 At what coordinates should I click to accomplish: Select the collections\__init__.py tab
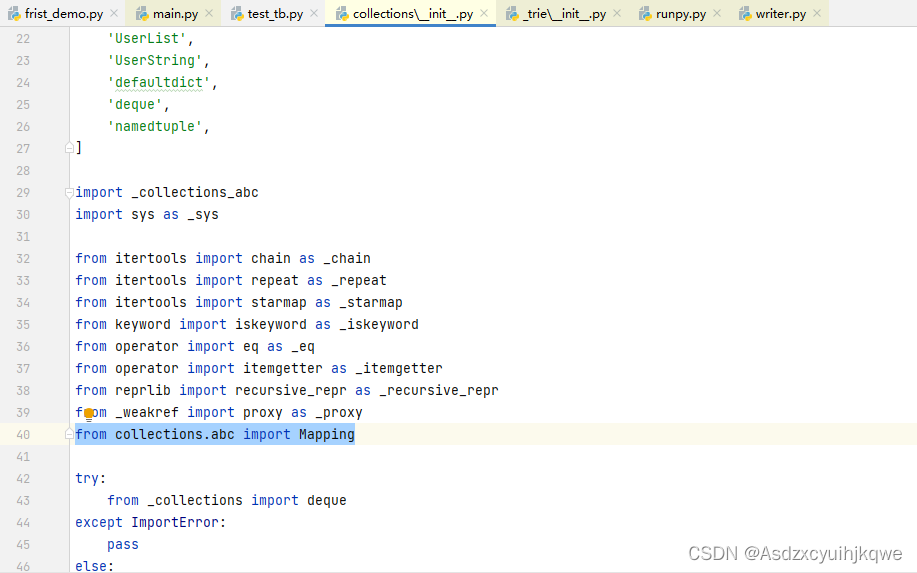point(413,14)
